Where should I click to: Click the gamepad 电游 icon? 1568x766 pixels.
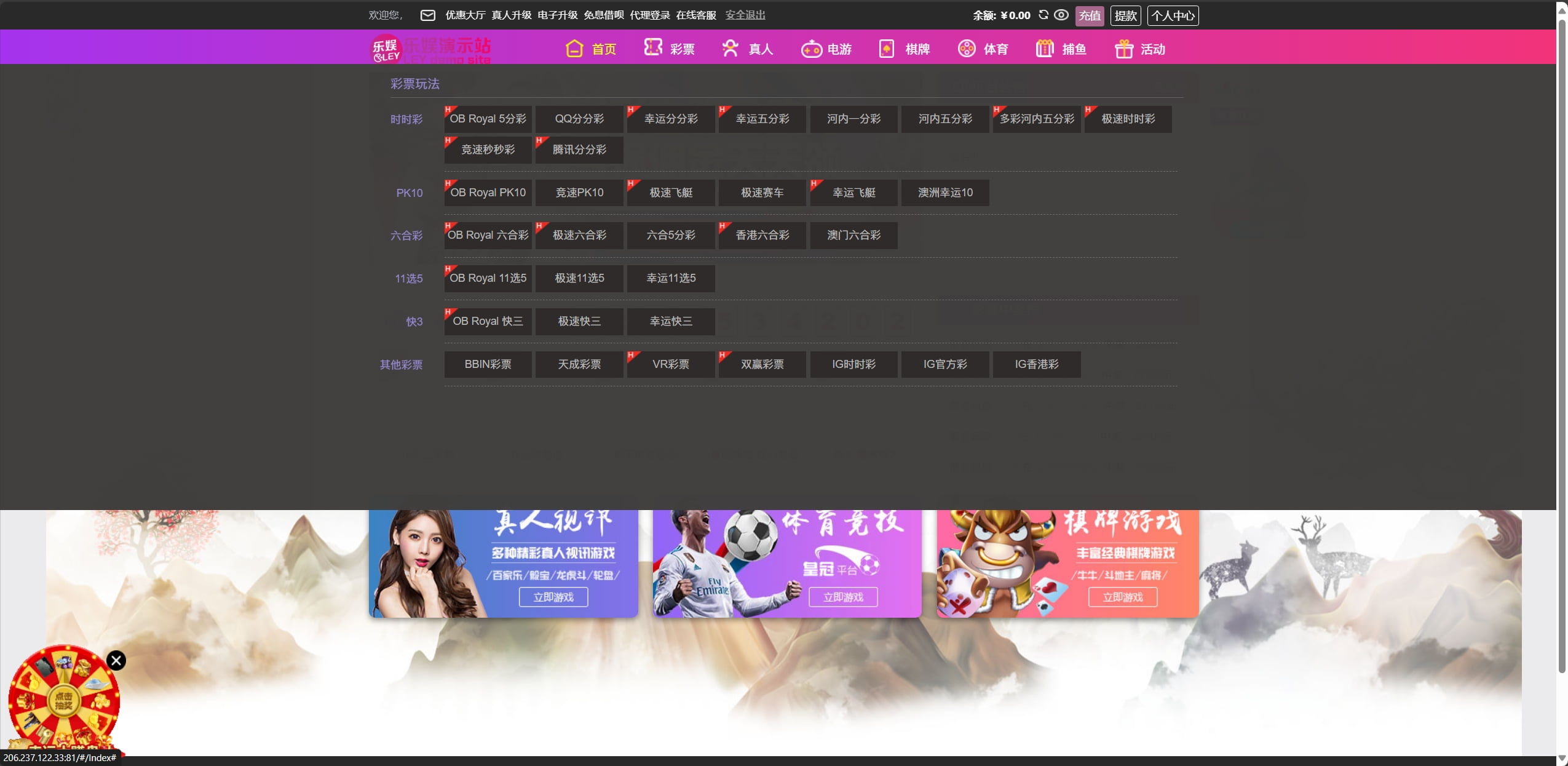pos(811,49)
